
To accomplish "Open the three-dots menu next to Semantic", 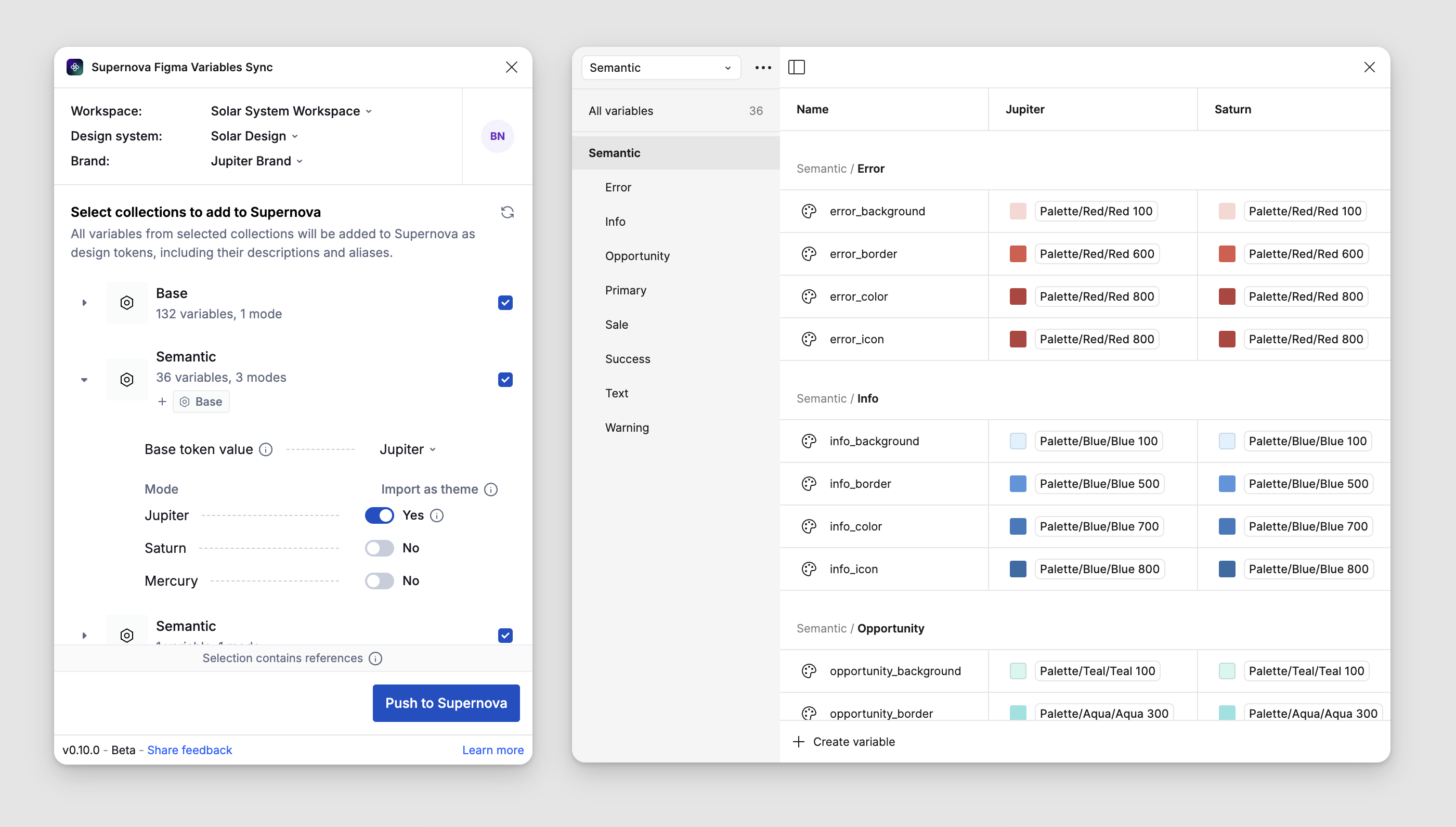I will (x=763, y=68).
